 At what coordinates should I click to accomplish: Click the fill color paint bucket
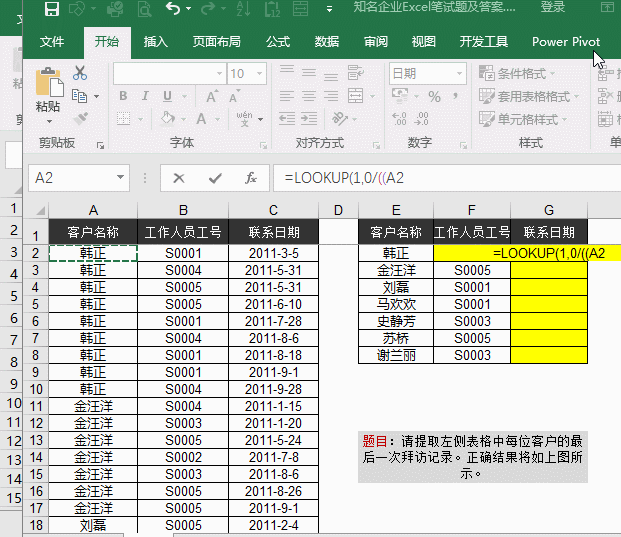pos(168,118)
